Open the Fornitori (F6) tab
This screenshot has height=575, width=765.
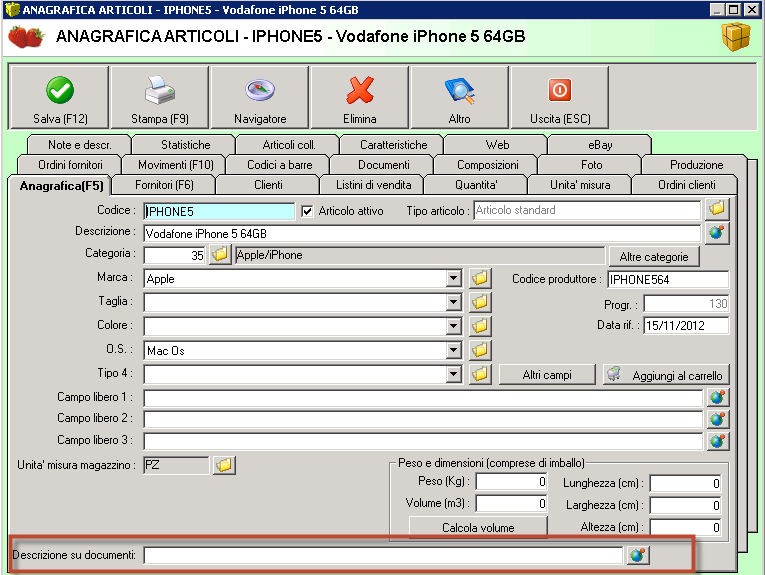tap(164, 185)
